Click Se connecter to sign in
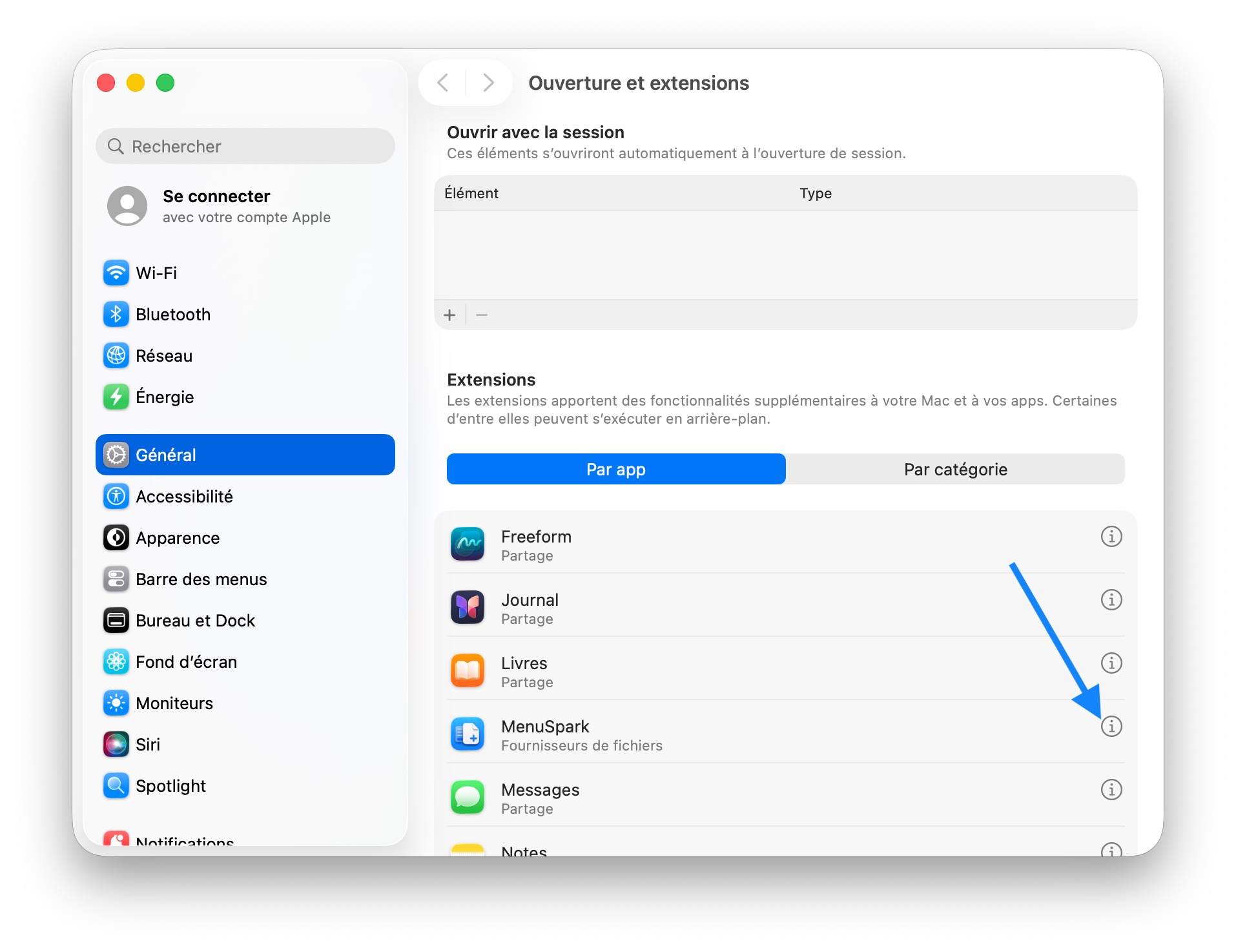The image size is (1236, 952). (216, 196)
